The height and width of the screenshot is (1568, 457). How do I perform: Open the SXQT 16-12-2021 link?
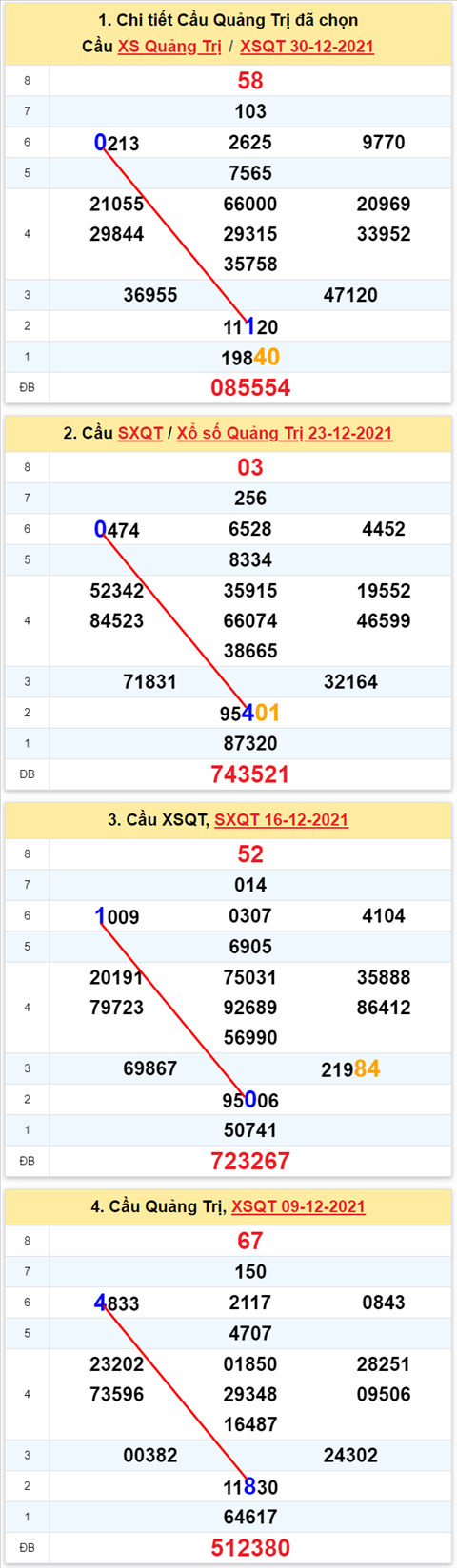click(281, 819)
